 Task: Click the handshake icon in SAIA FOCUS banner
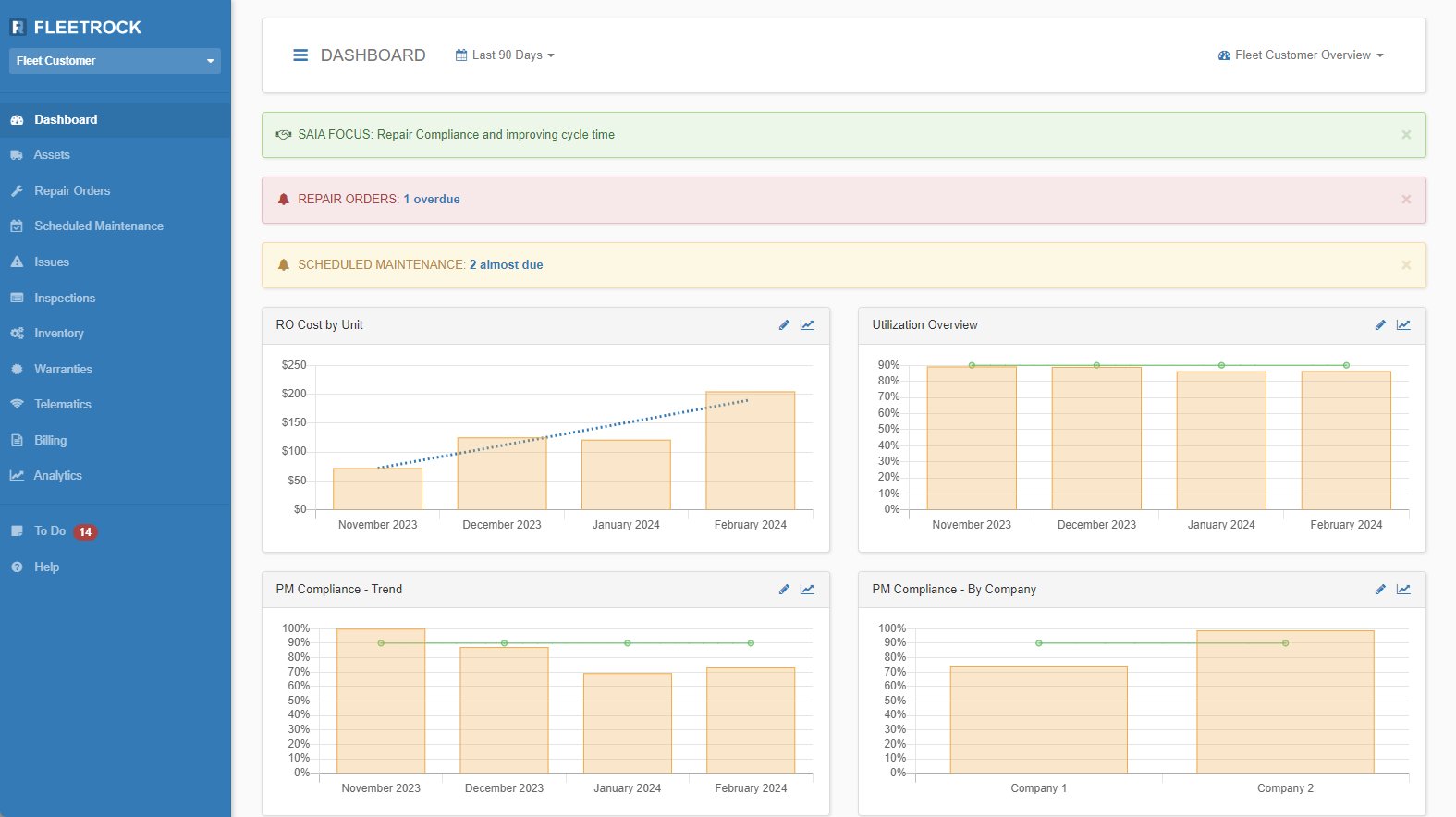(284, 135)
